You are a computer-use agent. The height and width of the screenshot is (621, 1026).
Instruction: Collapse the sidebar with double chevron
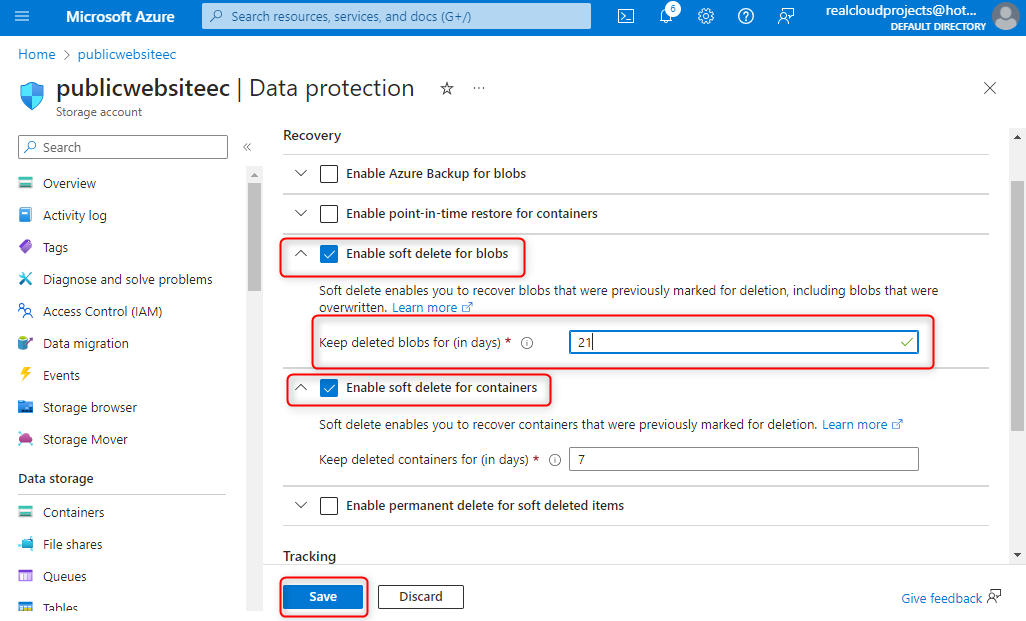coord(247,147)
